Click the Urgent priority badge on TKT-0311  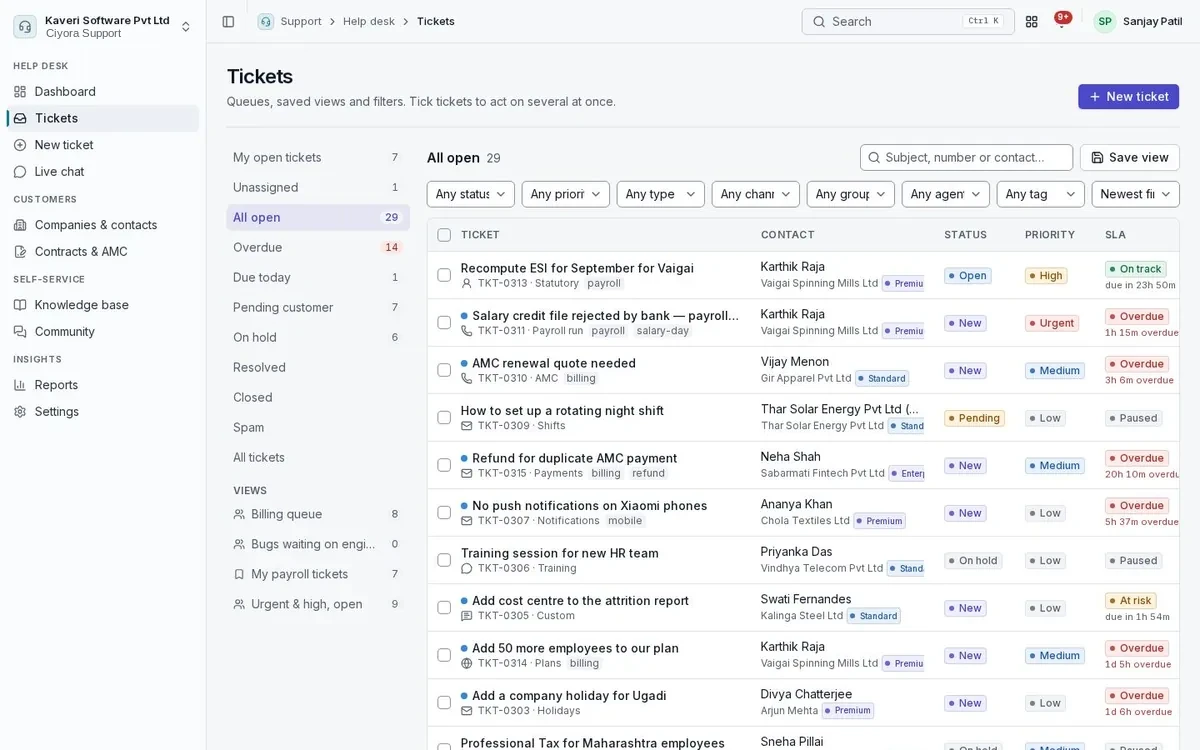click(1052, 323)
